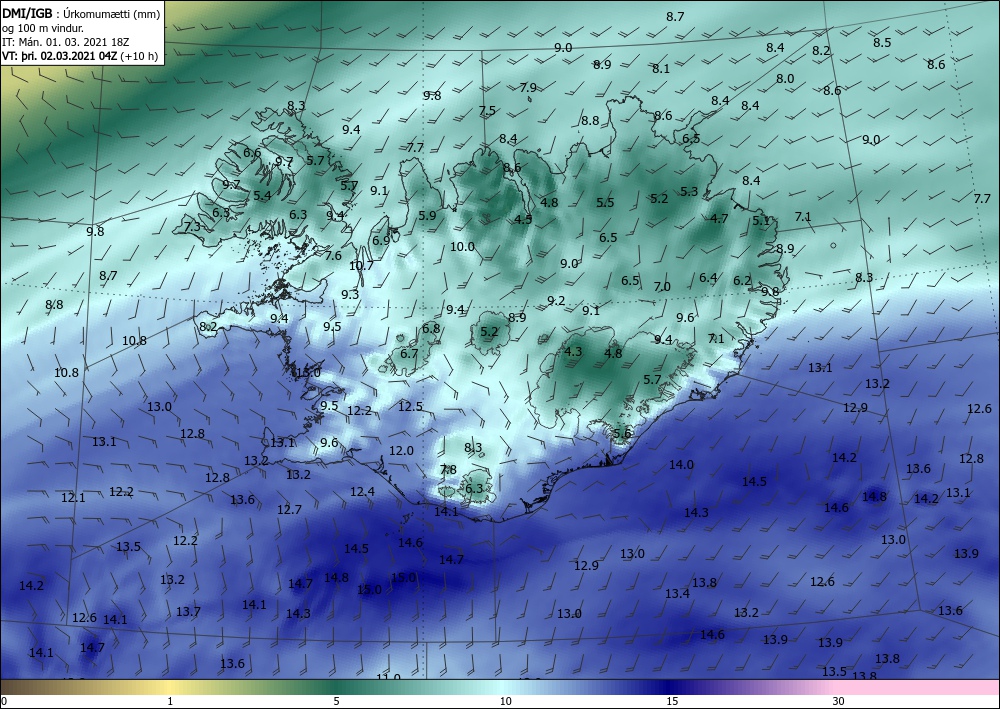Click the 'IT: Mán. 01. 03. 2021 18Z' line
Image resolution: width=1000 pixels, height=709 pixels.
pos(66,42)
